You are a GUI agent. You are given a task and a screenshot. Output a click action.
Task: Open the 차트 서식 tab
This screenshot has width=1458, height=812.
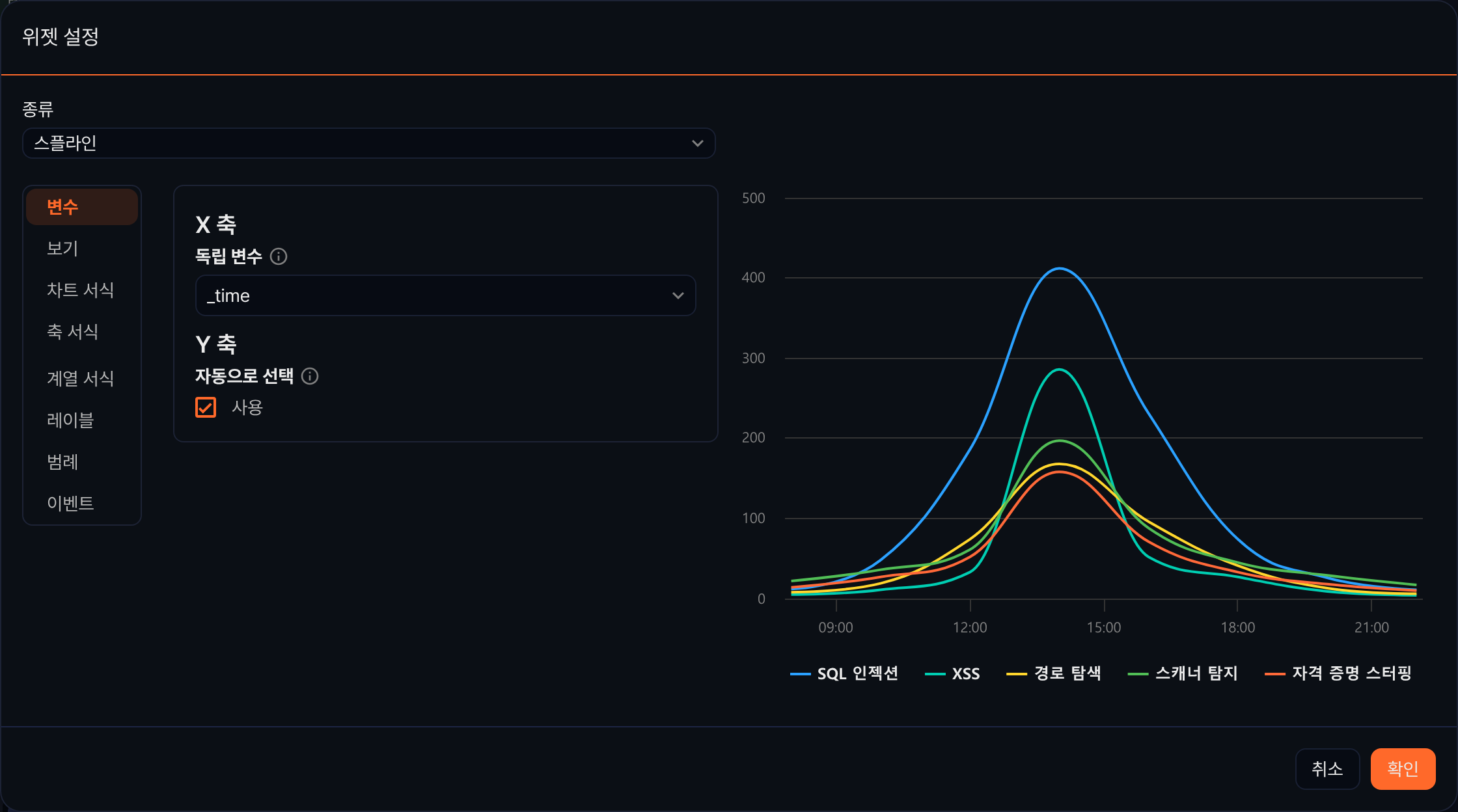82,290
